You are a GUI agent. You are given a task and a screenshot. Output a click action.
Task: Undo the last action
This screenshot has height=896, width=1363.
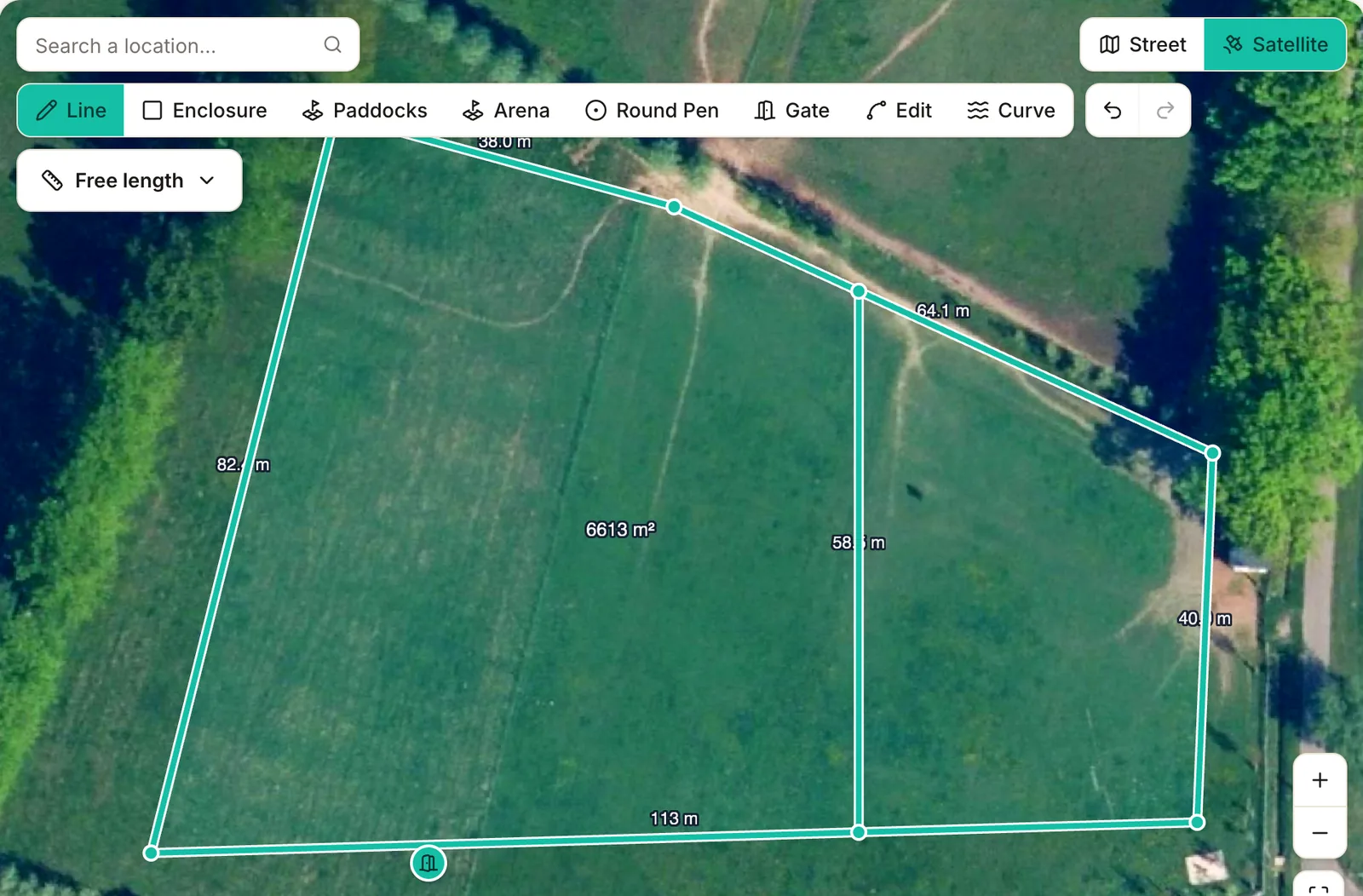click(1113, 111)
